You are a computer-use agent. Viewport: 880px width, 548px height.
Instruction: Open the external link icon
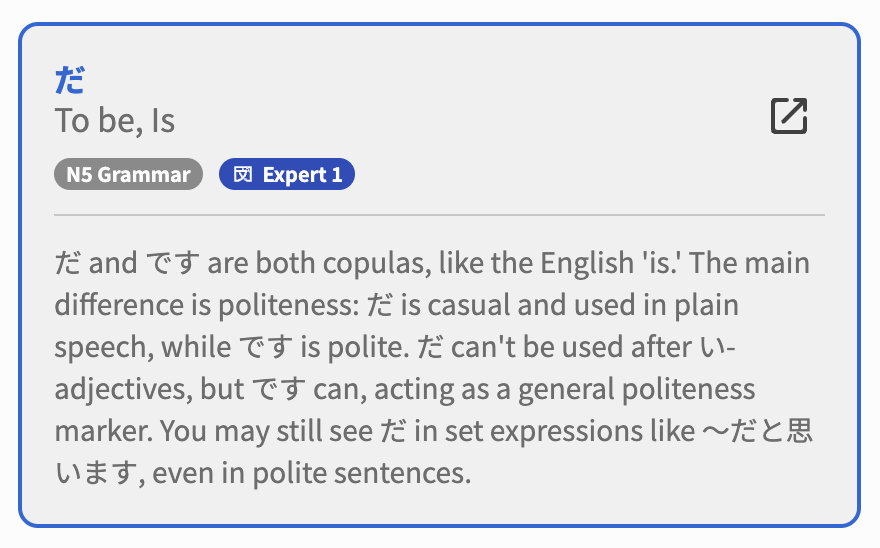coord(788,117)
